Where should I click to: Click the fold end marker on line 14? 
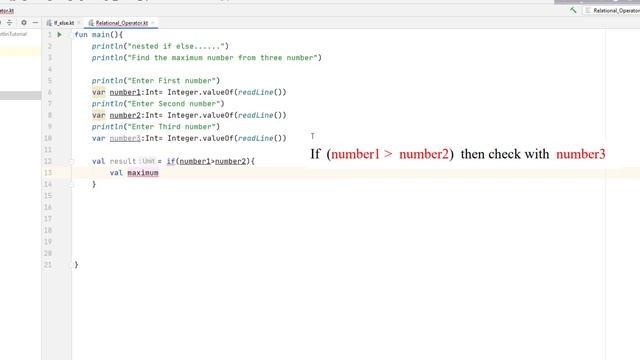click(72, 184)
